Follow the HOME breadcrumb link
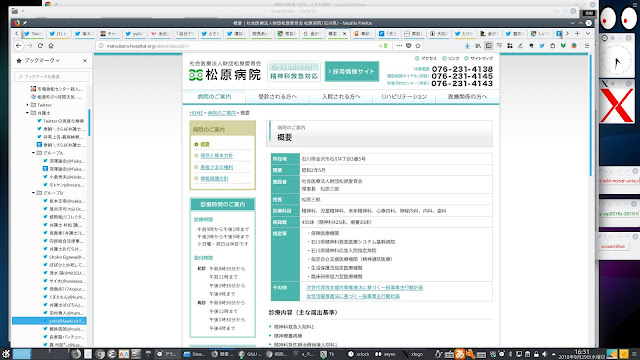This screenshot has height=360, width=640. [196, 113]
